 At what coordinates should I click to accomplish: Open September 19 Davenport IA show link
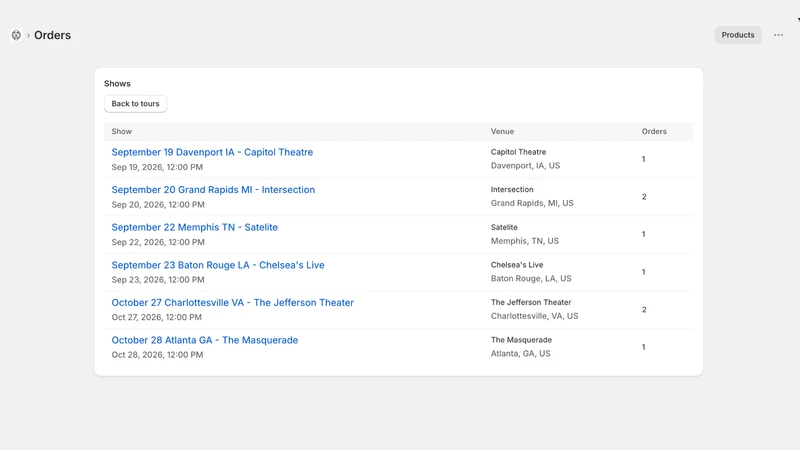pos(212,152)
